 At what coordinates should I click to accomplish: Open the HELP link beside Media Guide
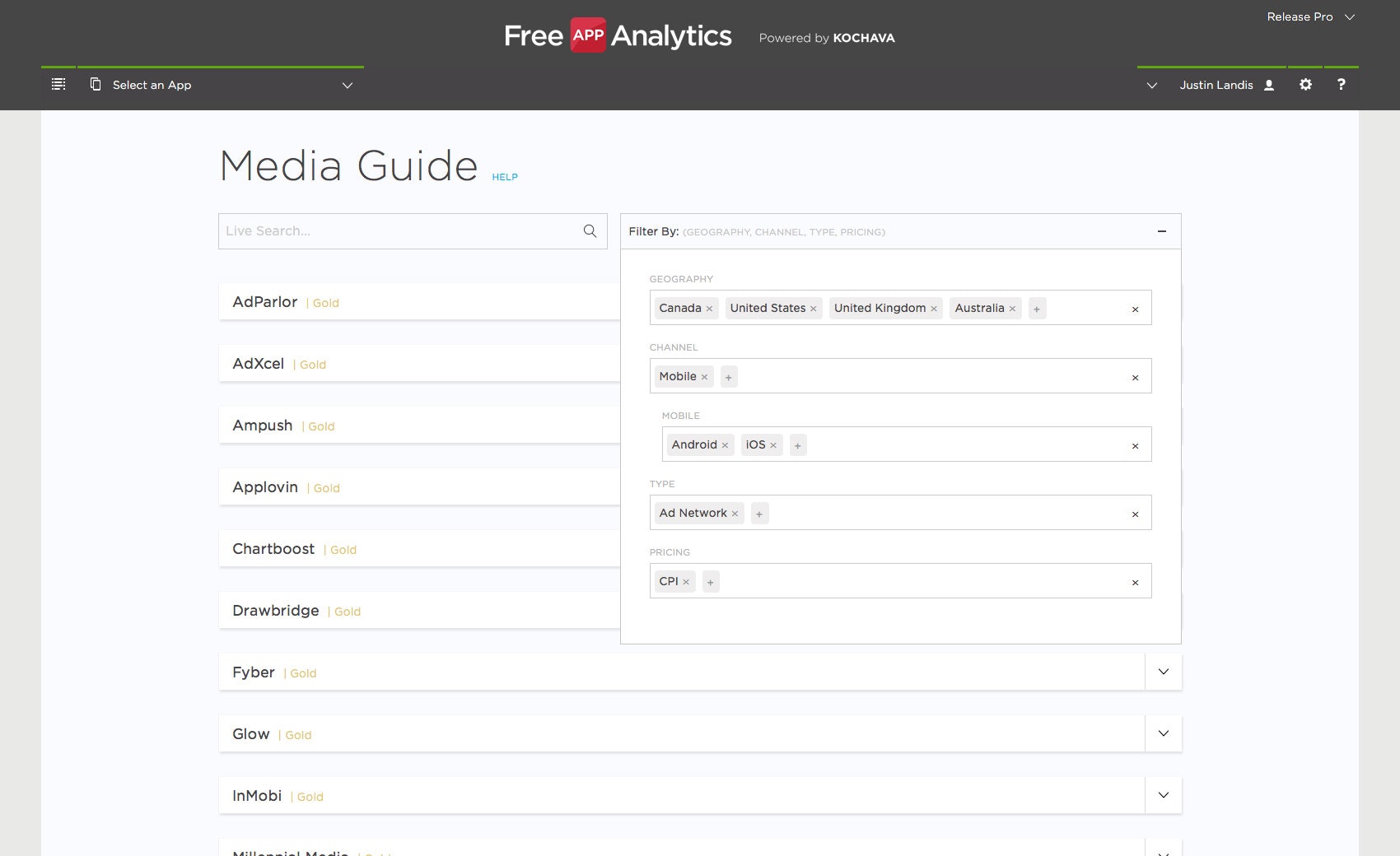[505, 177]
